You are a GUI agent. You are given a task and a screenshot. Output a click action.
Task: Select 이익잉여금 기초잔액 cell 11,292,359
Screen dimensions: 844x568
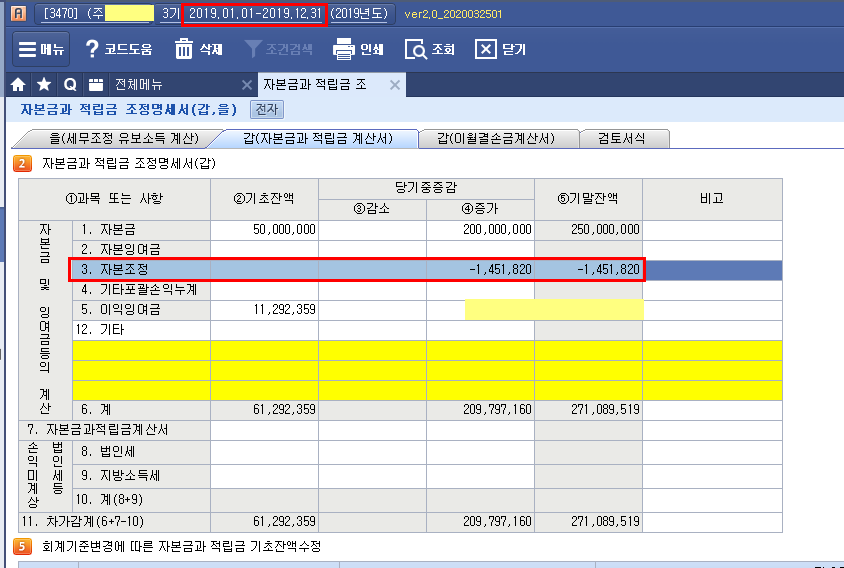[x=264, y=310]
